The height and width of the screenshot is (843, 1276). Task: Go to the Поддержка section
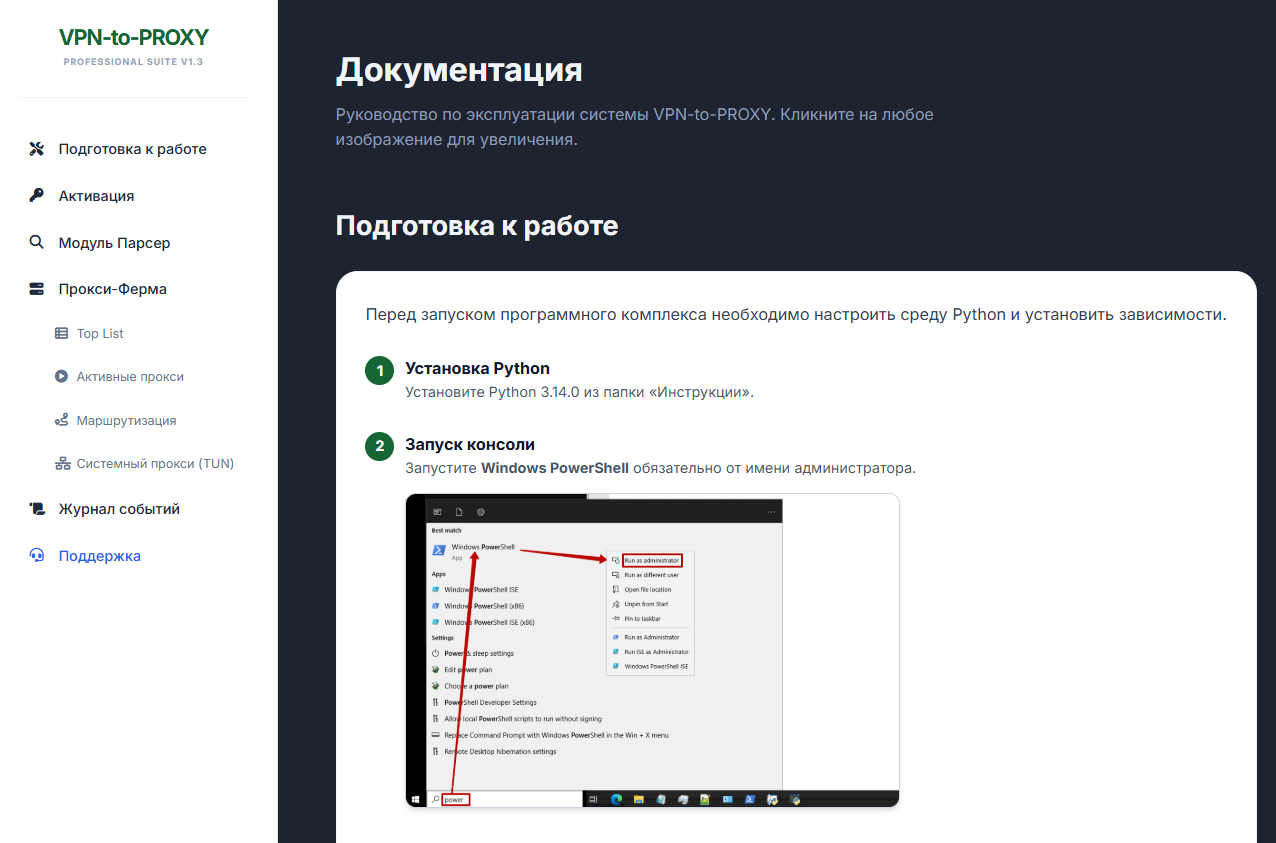click(99, 556)
